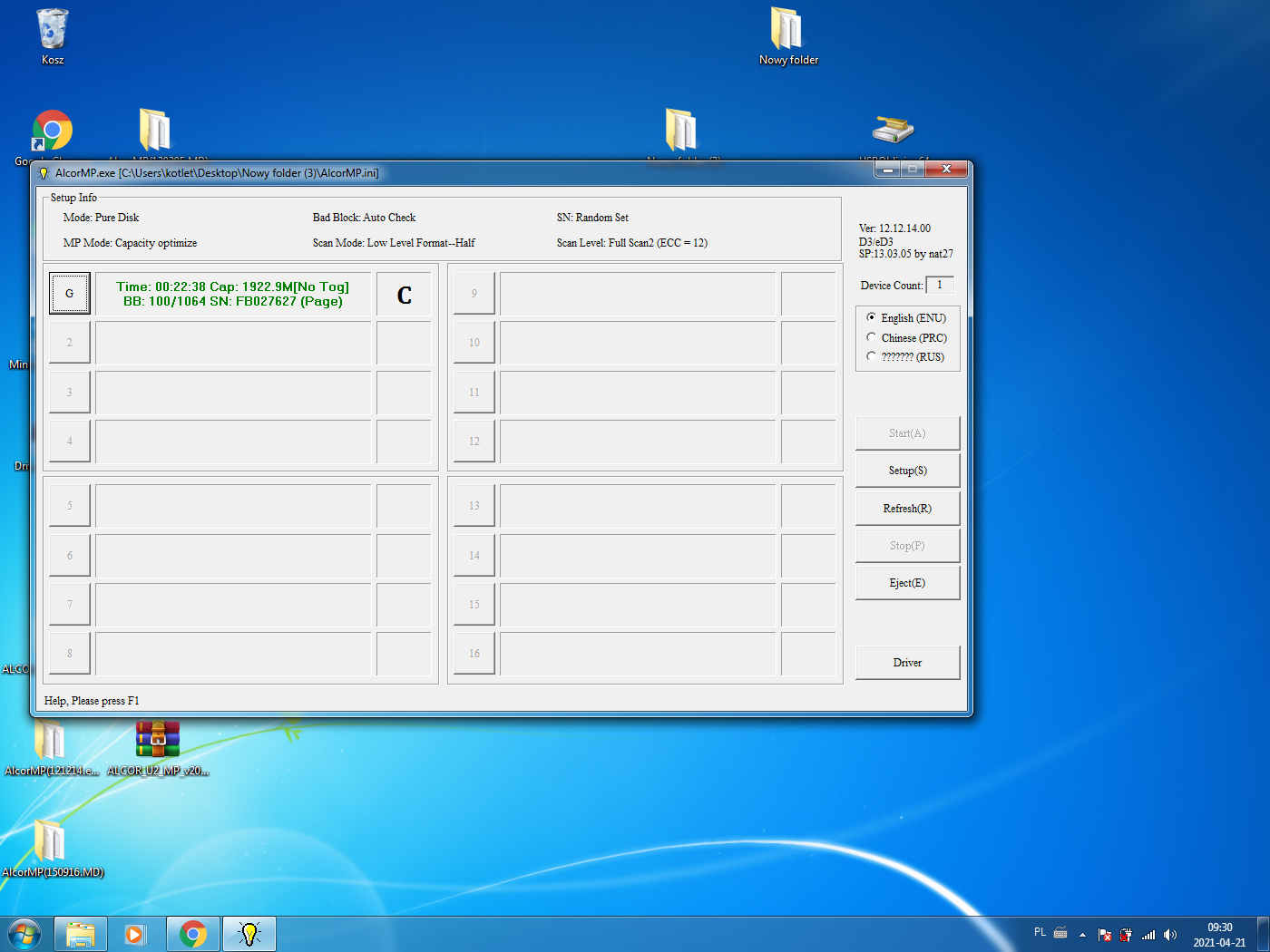Click the Setup(S) button
The height and width of the screenshot is (952, 1270).
907,471
